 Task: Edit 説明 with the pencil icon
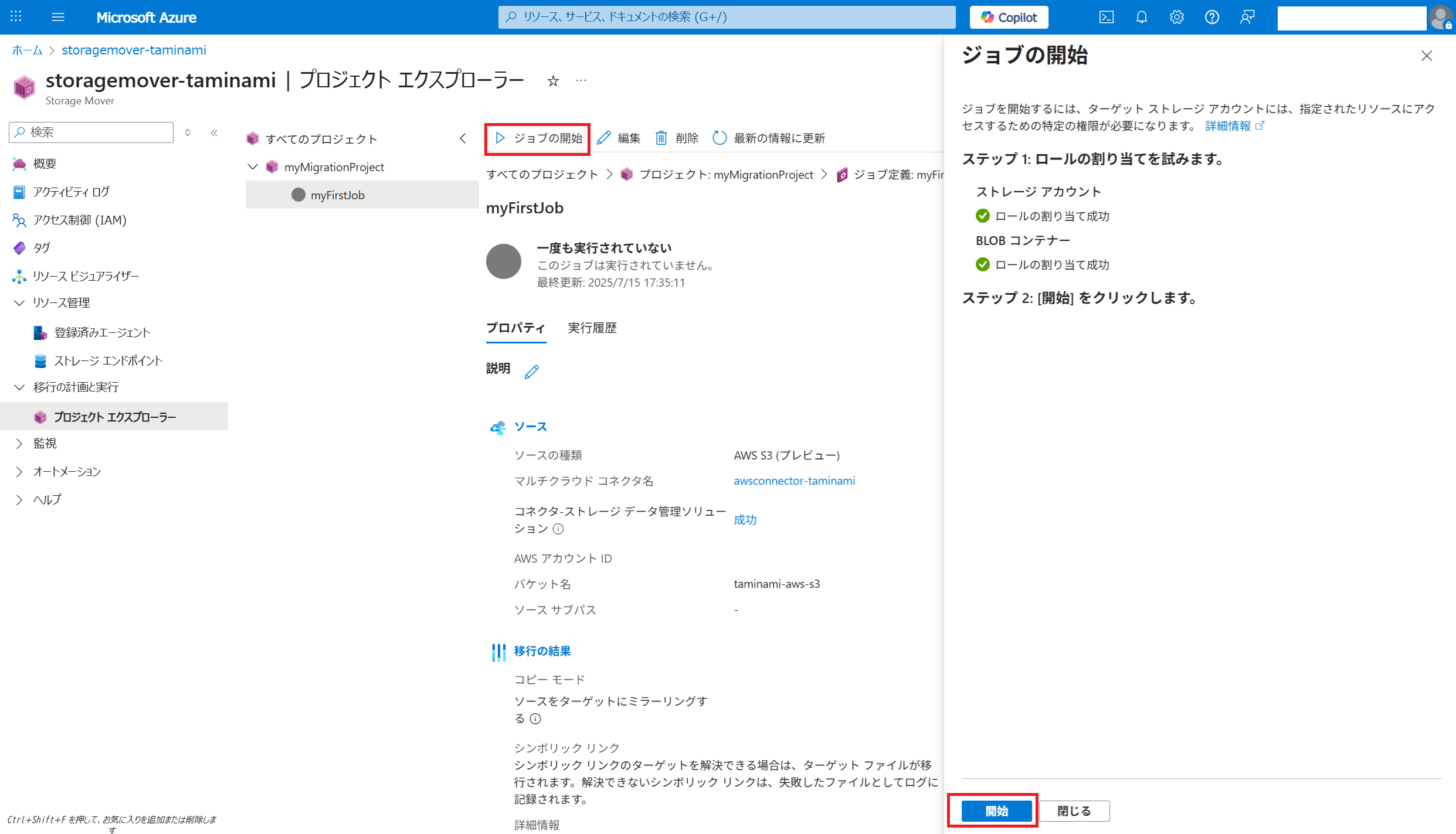click(531, 372)
